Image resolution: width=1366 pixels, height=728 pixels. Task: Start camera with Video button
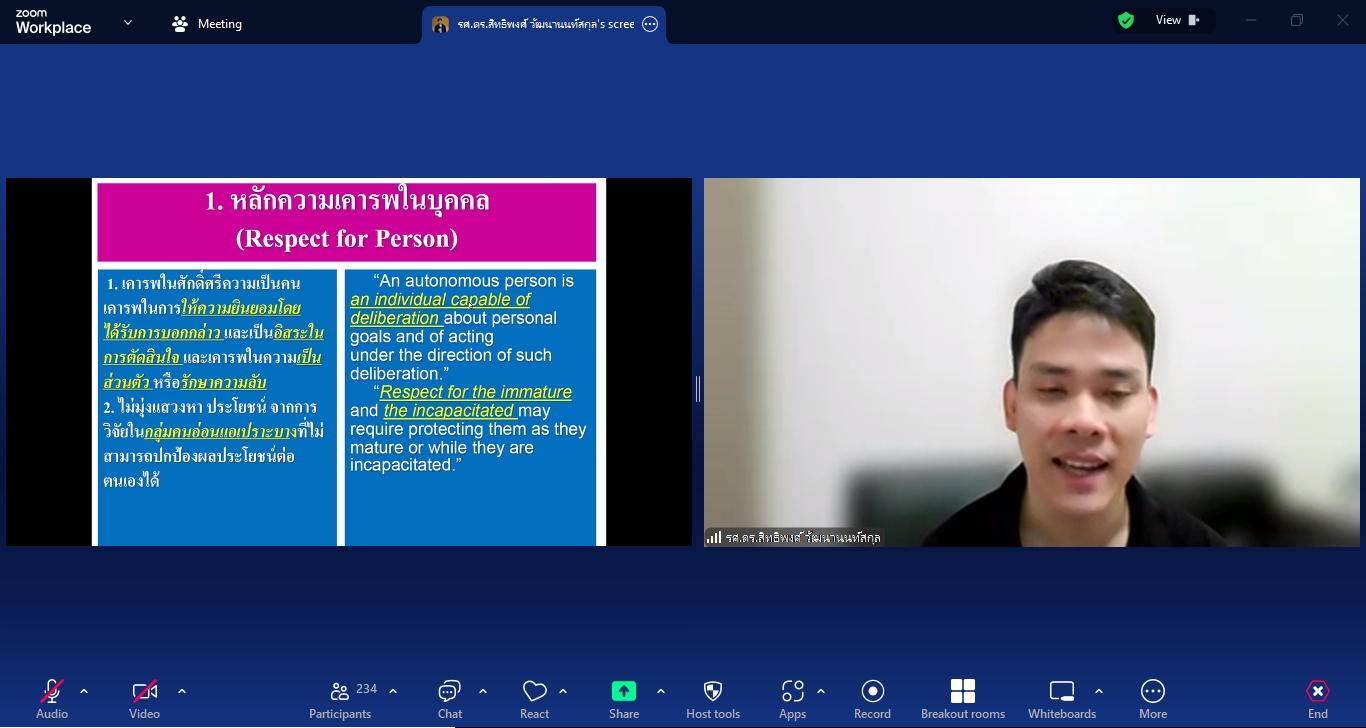point(144,699)
